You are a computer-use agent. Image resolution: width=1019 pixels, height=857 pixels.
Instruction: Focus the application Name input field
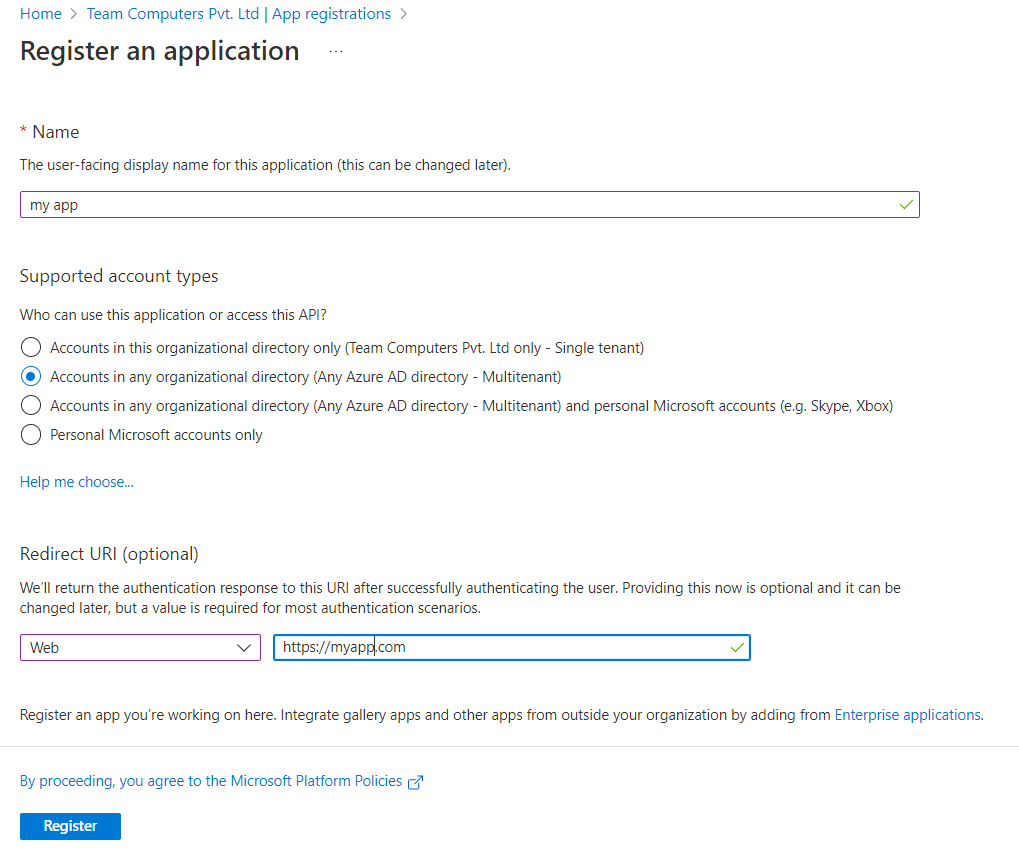click(x=470, y=205)
